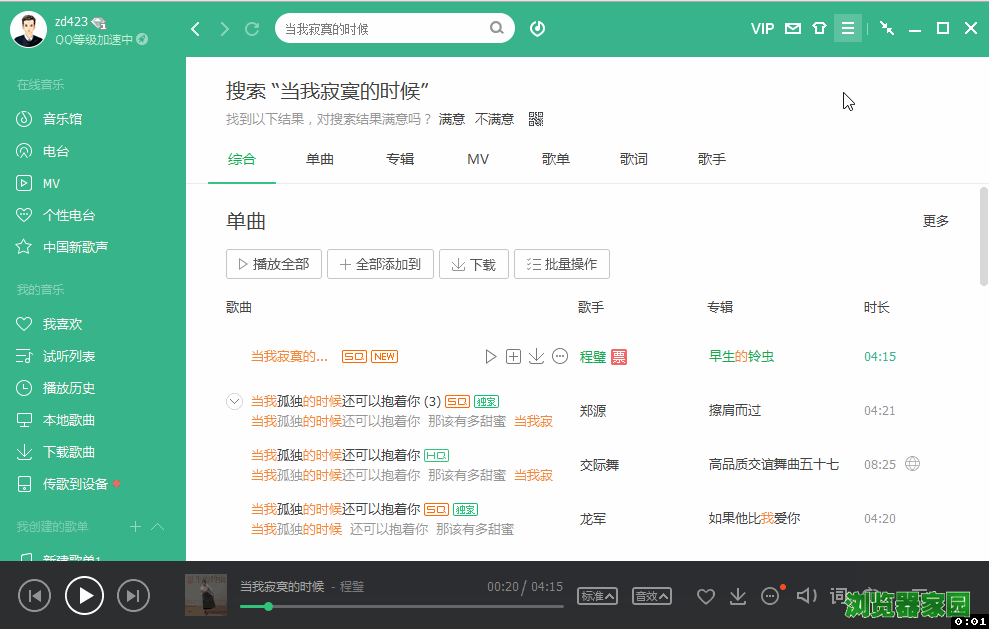Open the QR code icon beside 不满意

click(536, 119)
